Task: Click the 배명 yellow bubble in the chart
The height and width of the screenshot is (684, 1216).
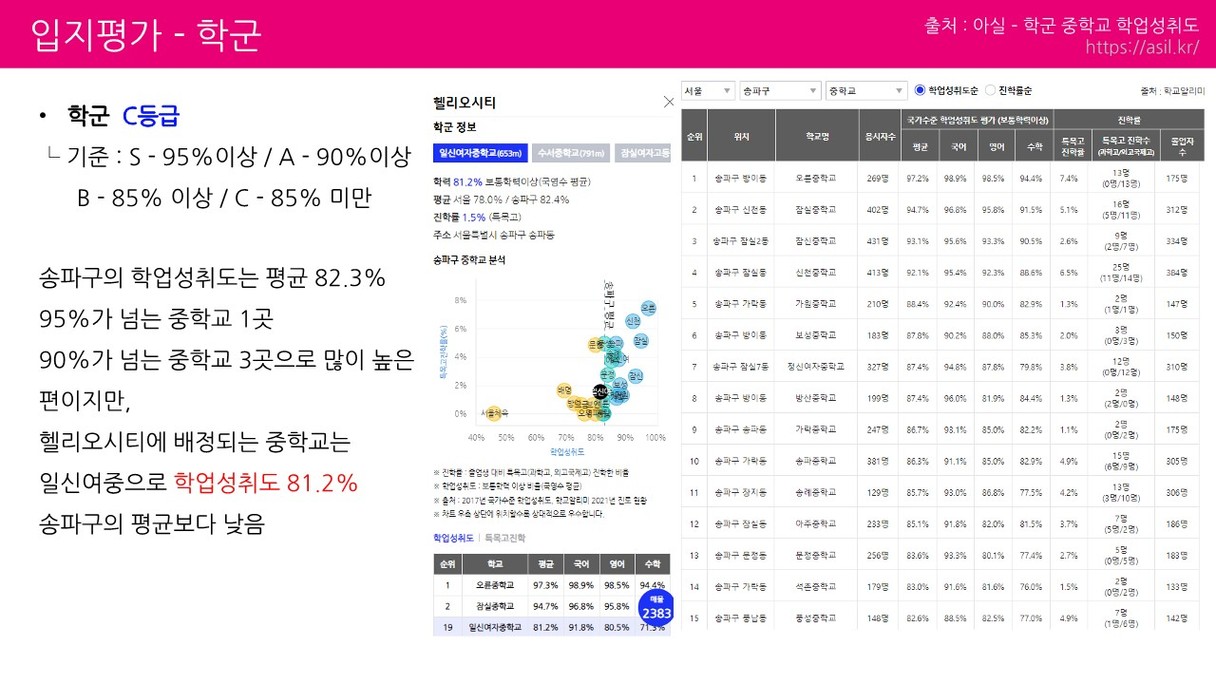Action: 564,390
